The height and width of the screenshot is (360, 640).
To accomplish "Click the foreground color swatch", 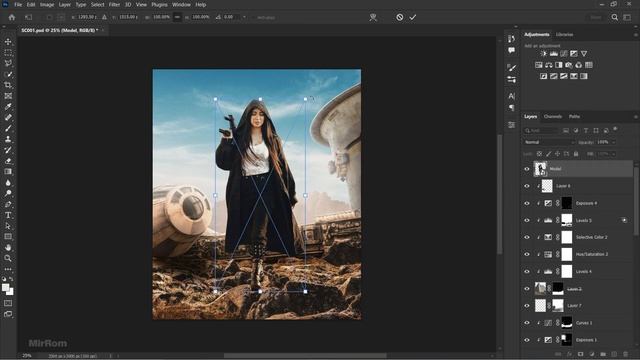I will pos(5,287).
